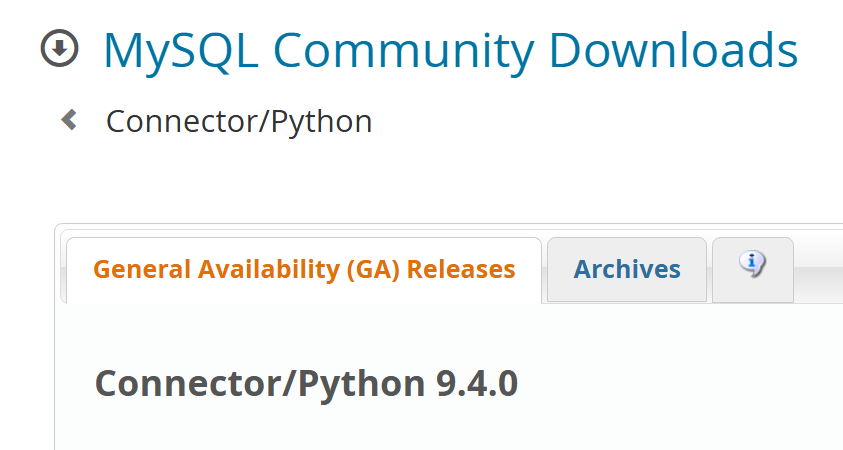Click the Connector/Python 9.4.0 heading
This screenshot has width=843, height=450.
[x=306, y=384]
